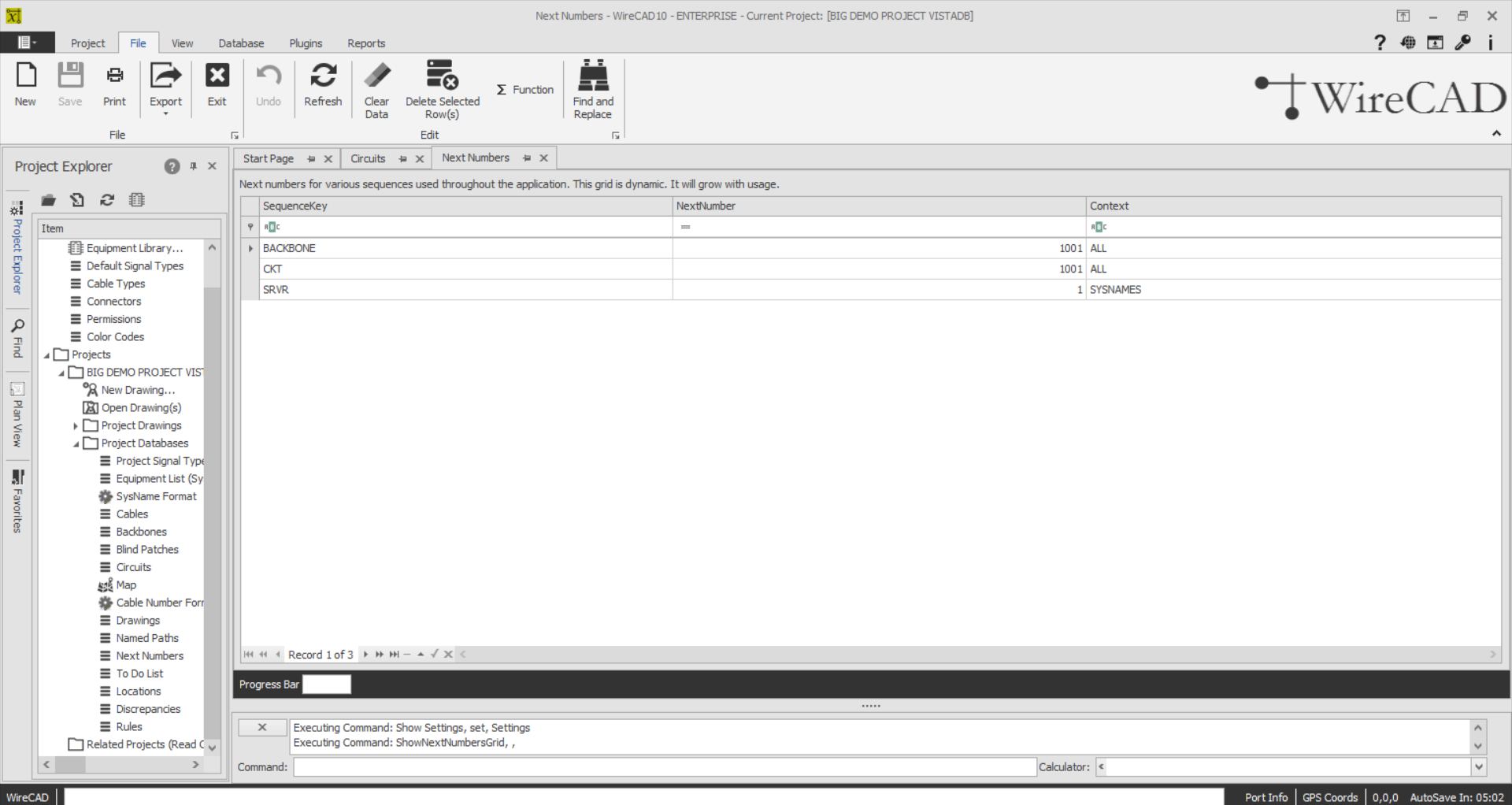1512x805 pixels.
Task: Open the Database ribbon tab
Action: tap(241, 43)
